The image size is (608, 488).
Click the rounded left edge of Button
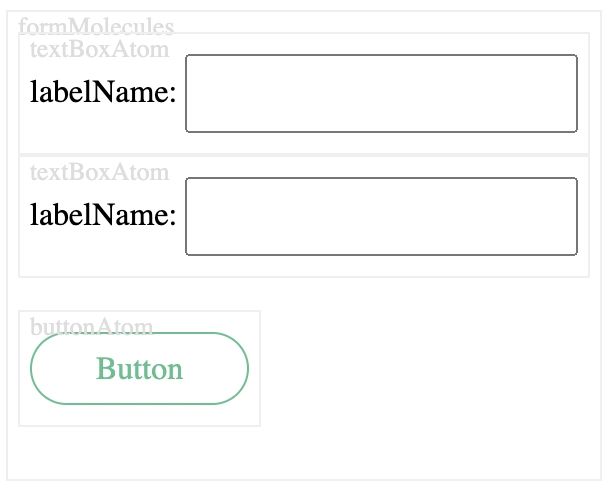click(x=38, y=369)
